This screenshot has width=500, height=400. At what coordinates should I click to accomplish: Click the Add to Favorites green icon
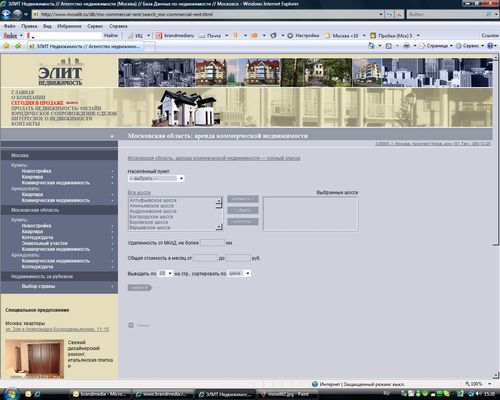tap(18, 46)
